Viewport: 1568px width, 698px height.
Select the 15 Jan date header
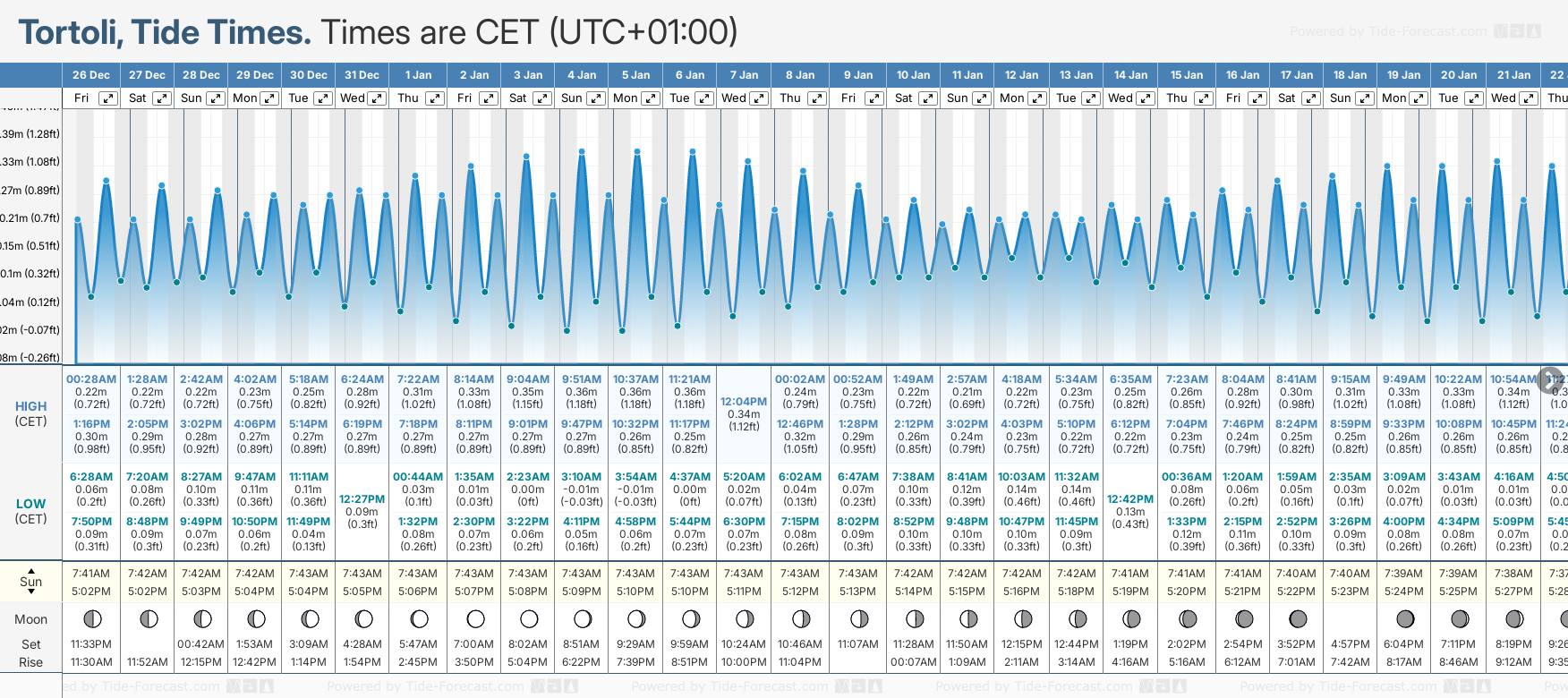(x=1187, y=75)
